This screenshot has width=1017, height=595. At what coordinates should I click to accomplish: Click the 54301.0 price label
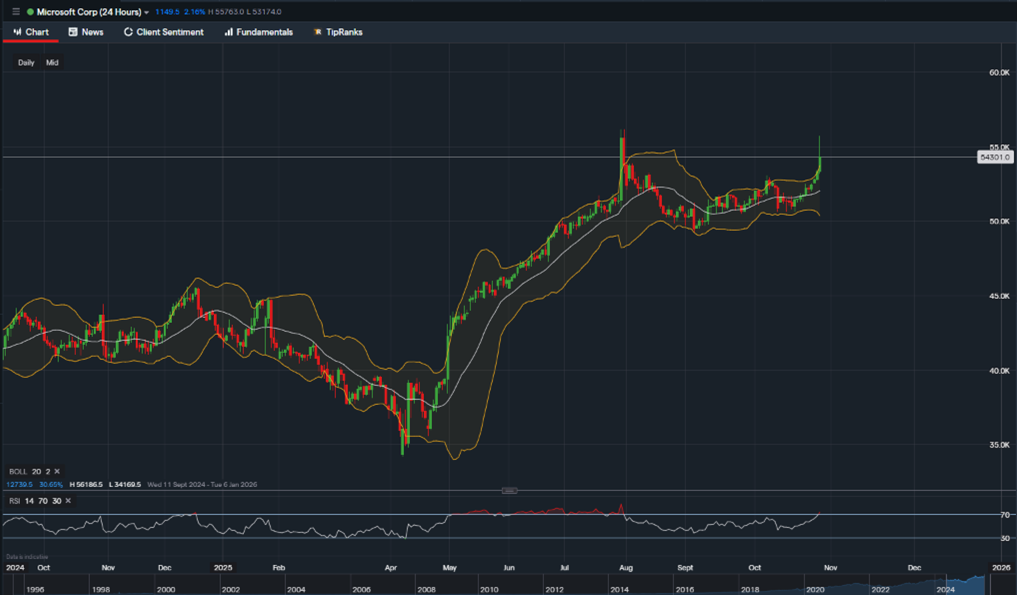coord(994,156)
